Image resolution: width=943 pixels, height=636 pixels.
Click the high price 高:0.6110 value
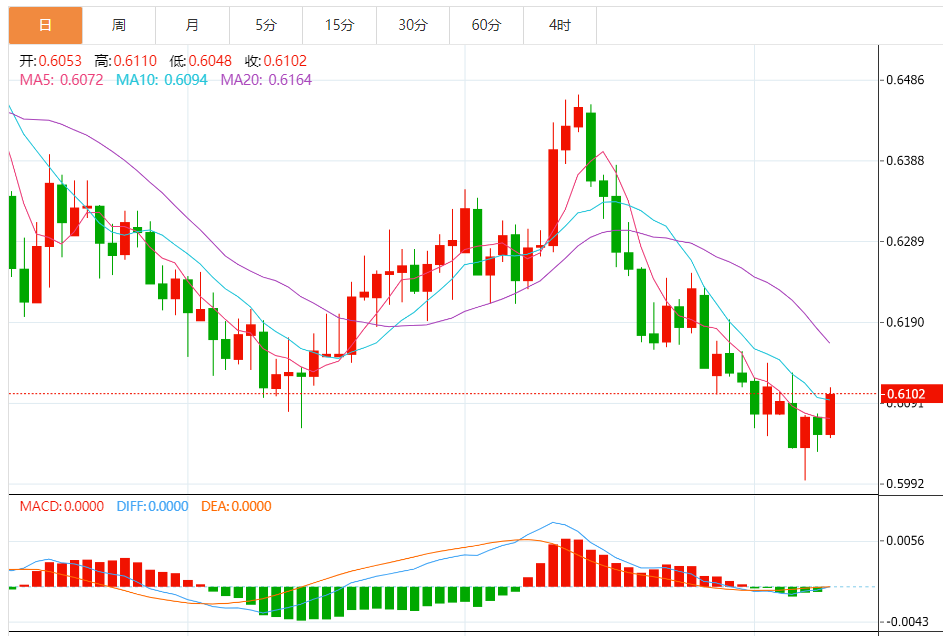125,61
